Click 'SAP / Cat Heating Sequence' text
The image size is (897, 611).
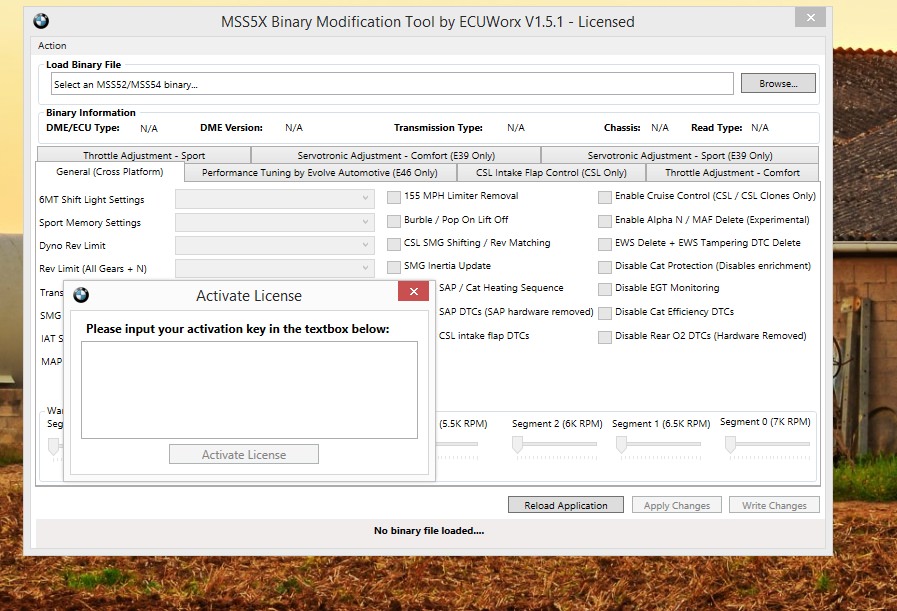click(x=501, y=288)
